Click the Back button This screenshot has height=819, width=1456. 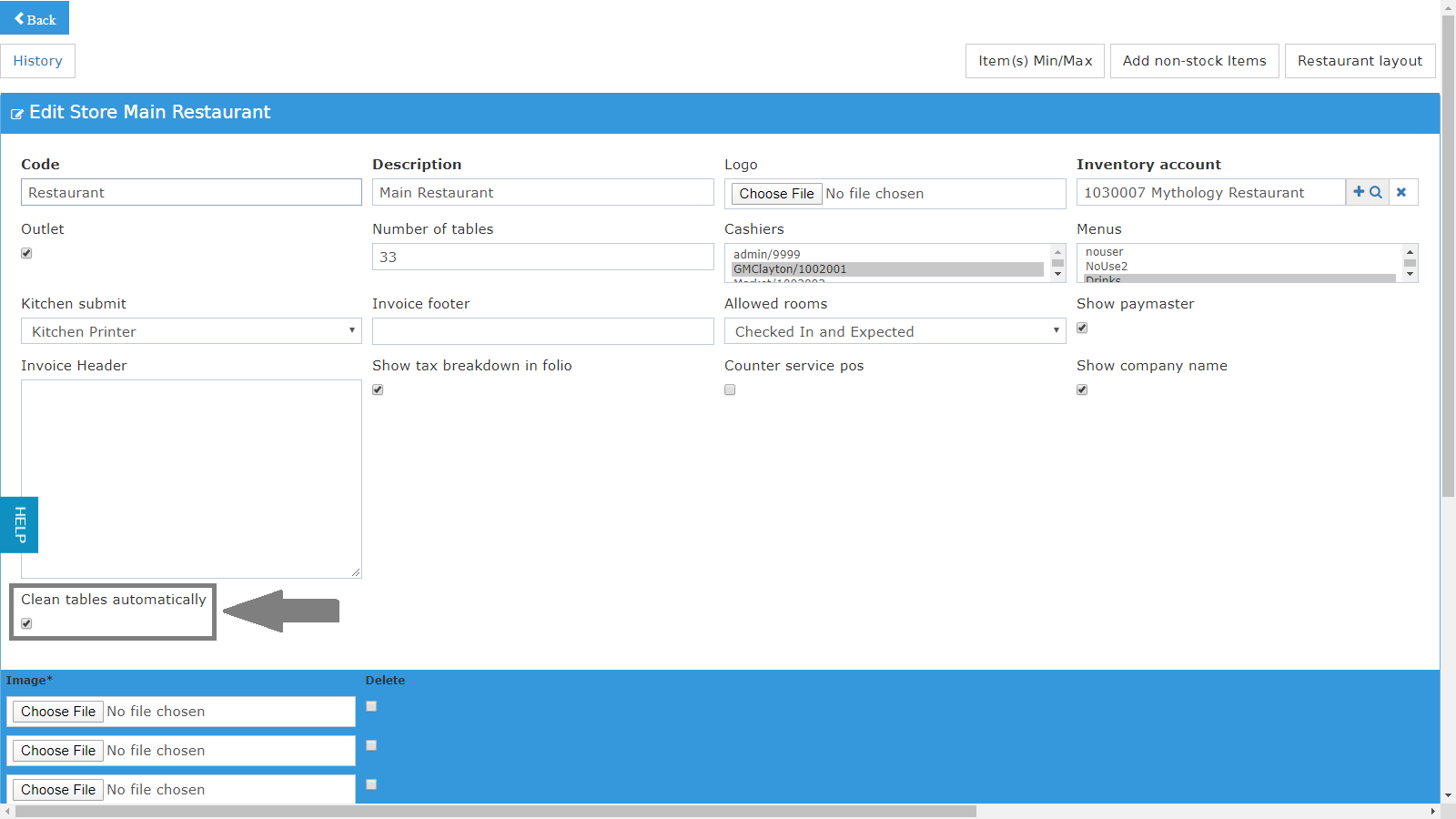coord(35,18)
